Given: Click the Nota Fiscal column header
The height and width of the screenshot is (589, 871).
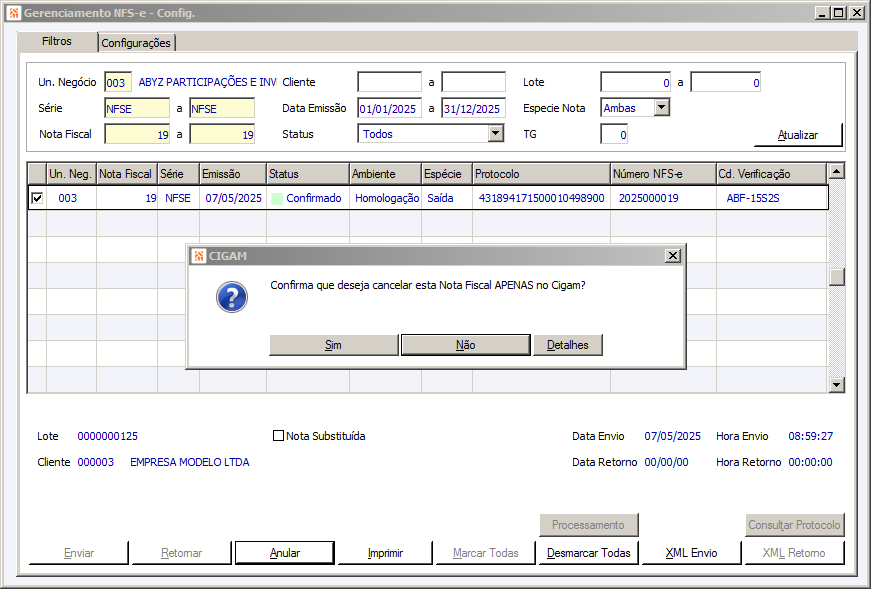Looking at the screenshot, I should 127,174.
